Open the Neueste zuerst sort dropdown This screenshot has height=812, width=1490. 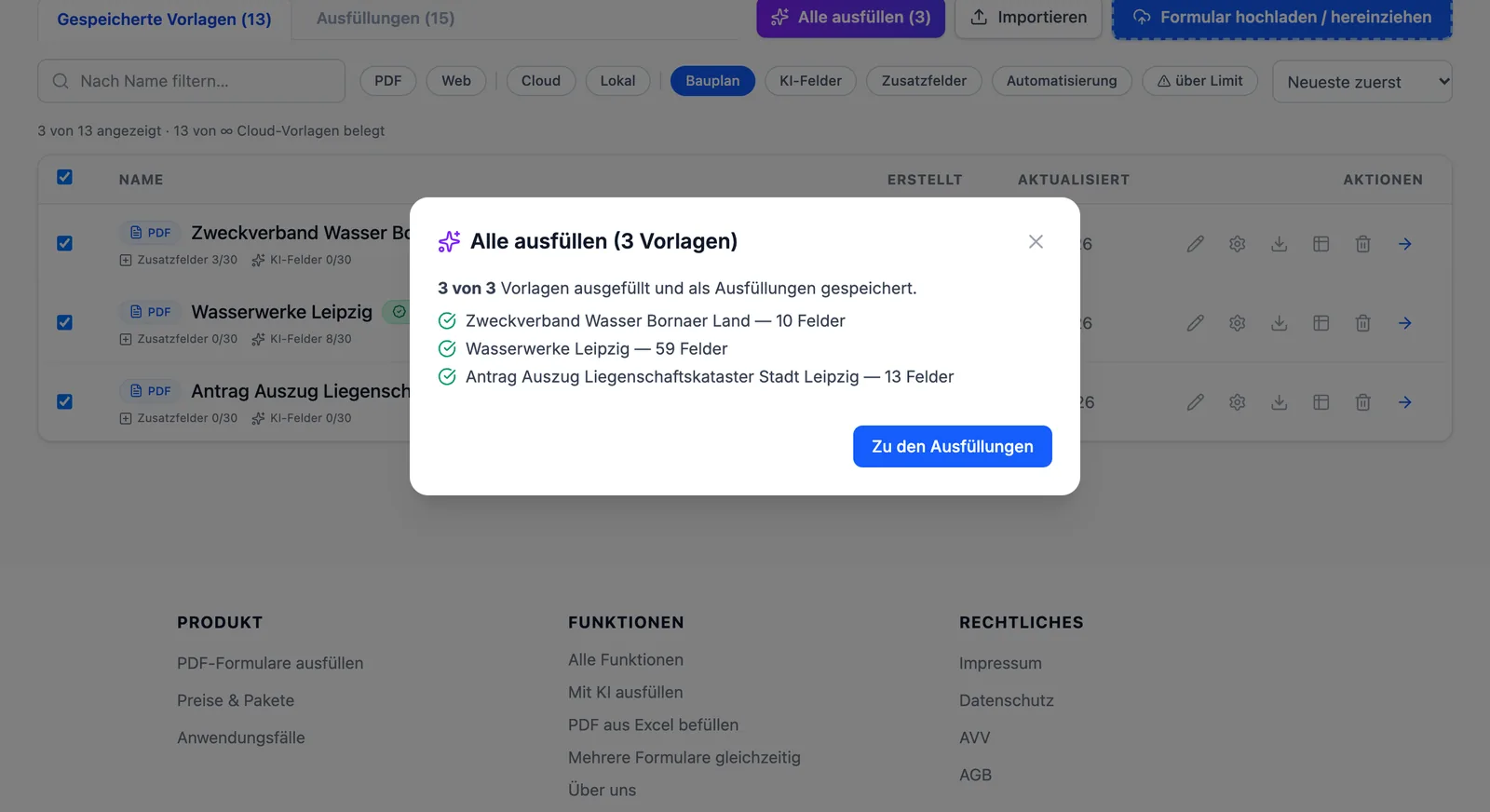1362,82
